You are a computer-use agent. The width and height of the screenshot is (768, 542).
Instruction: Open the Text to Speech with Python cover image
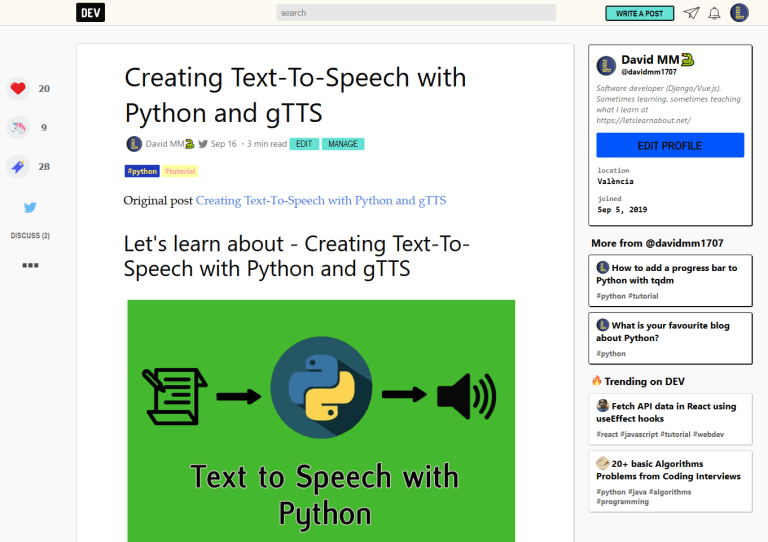[x=321, y=421]
